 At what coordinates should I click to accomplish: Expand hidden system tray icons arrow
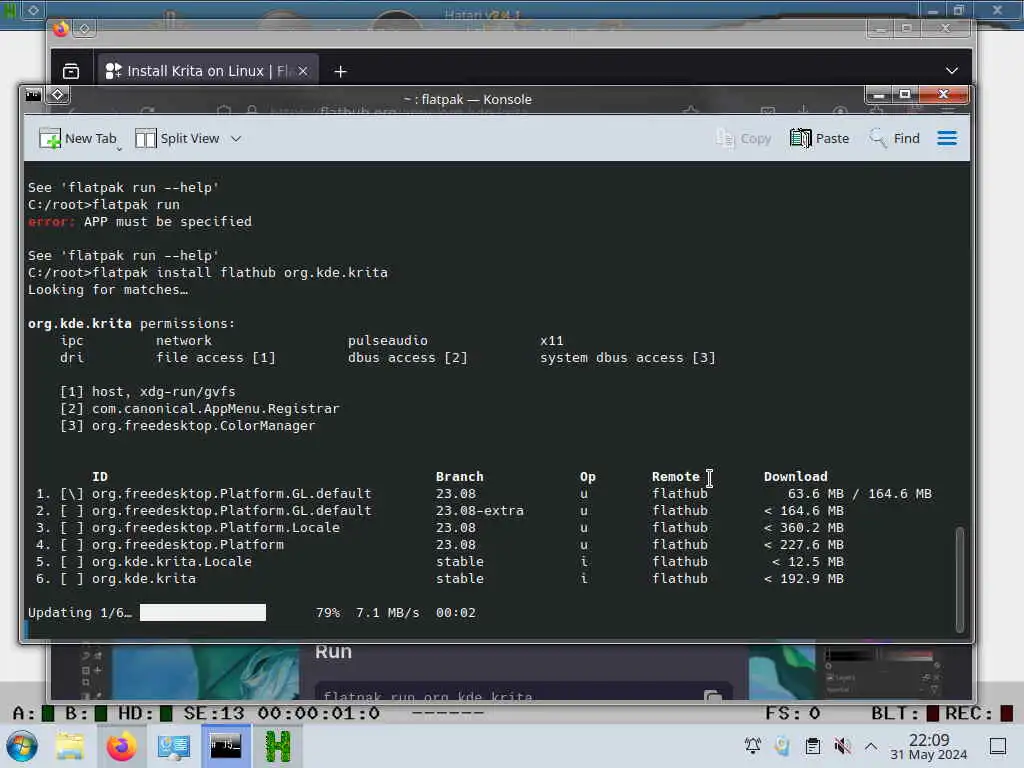tap(871, 745)
